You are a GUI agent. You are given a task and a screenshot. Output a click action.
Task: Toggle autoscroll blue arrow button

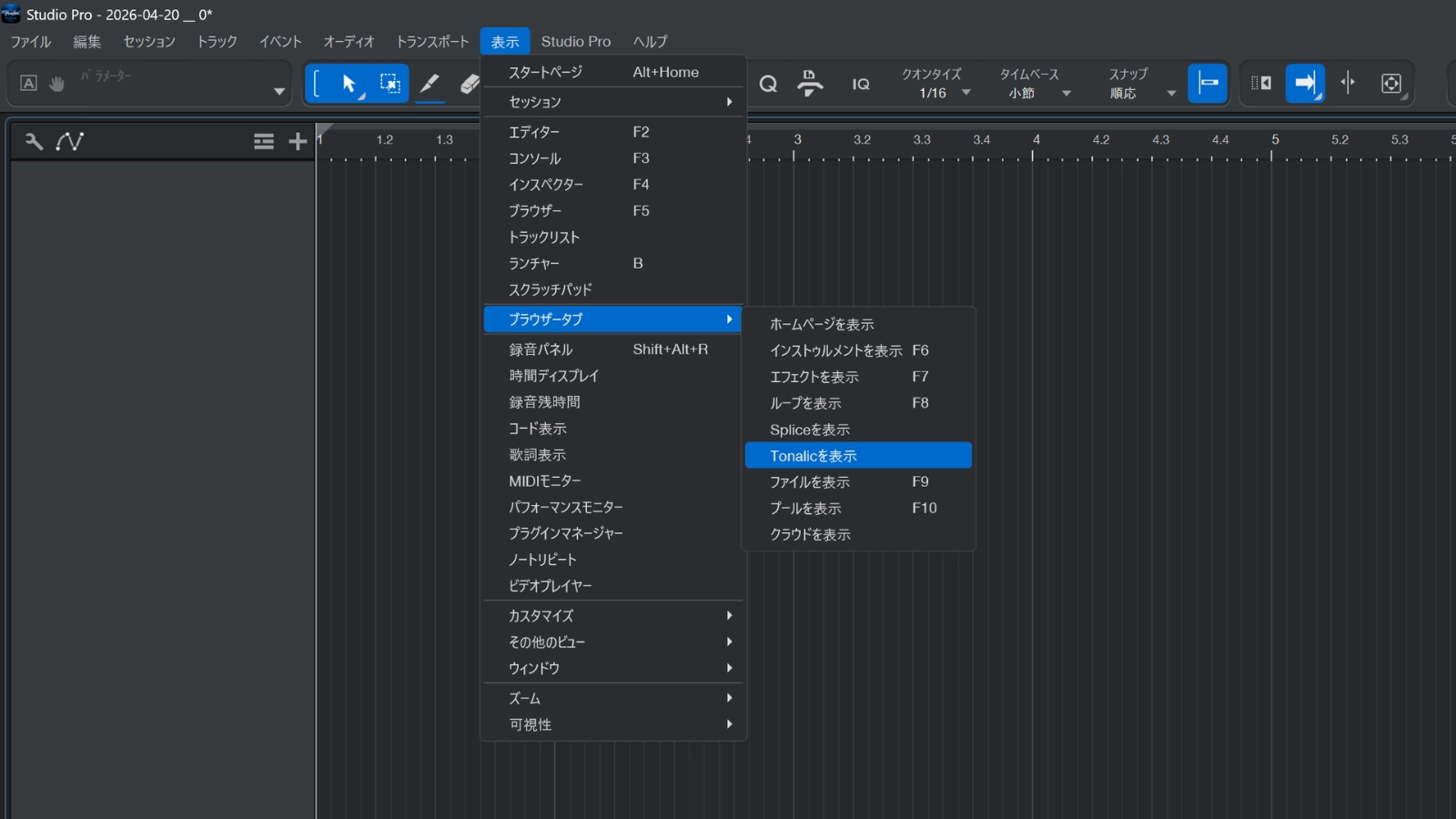click(1304, 84)
